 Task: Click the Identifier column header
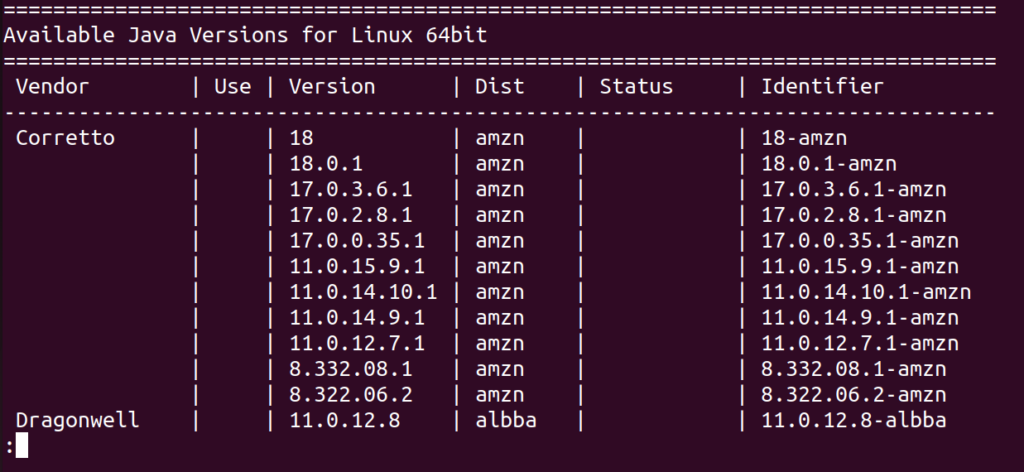[x=822, y=87]
